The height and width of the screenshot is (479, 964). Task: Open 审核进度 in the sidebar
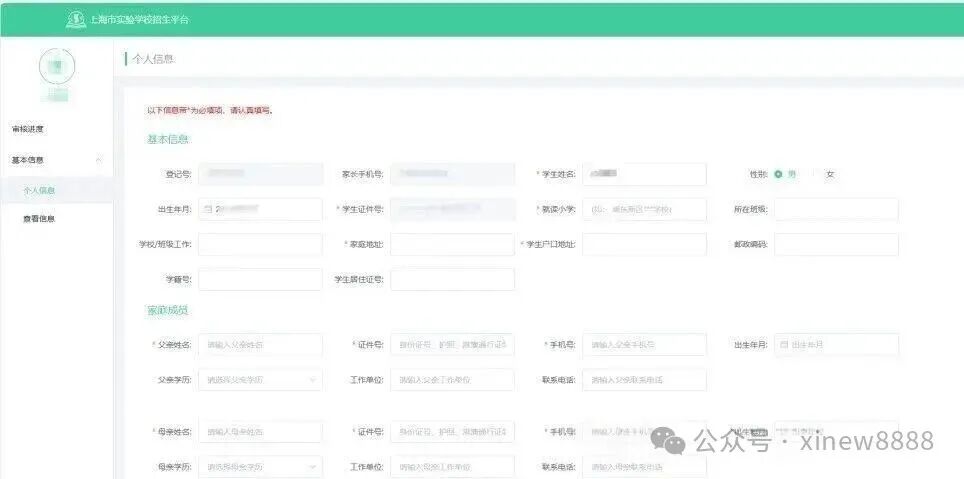pyautogui.click(x=28, y=129)
